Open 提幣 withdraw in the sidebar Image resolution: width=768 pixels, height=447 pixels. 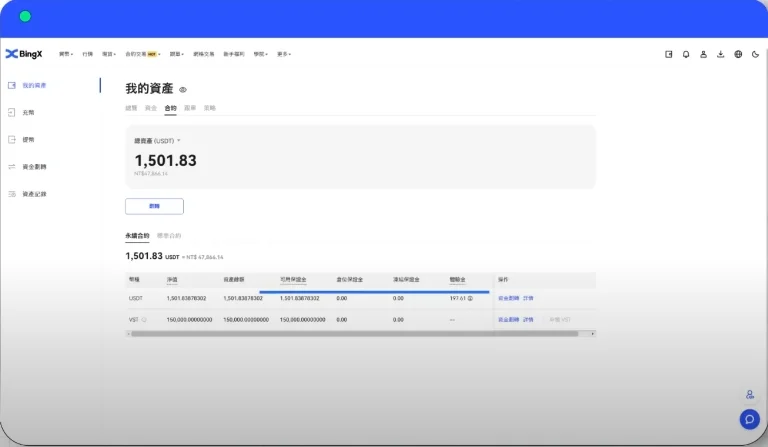click(x=28, y=140)
